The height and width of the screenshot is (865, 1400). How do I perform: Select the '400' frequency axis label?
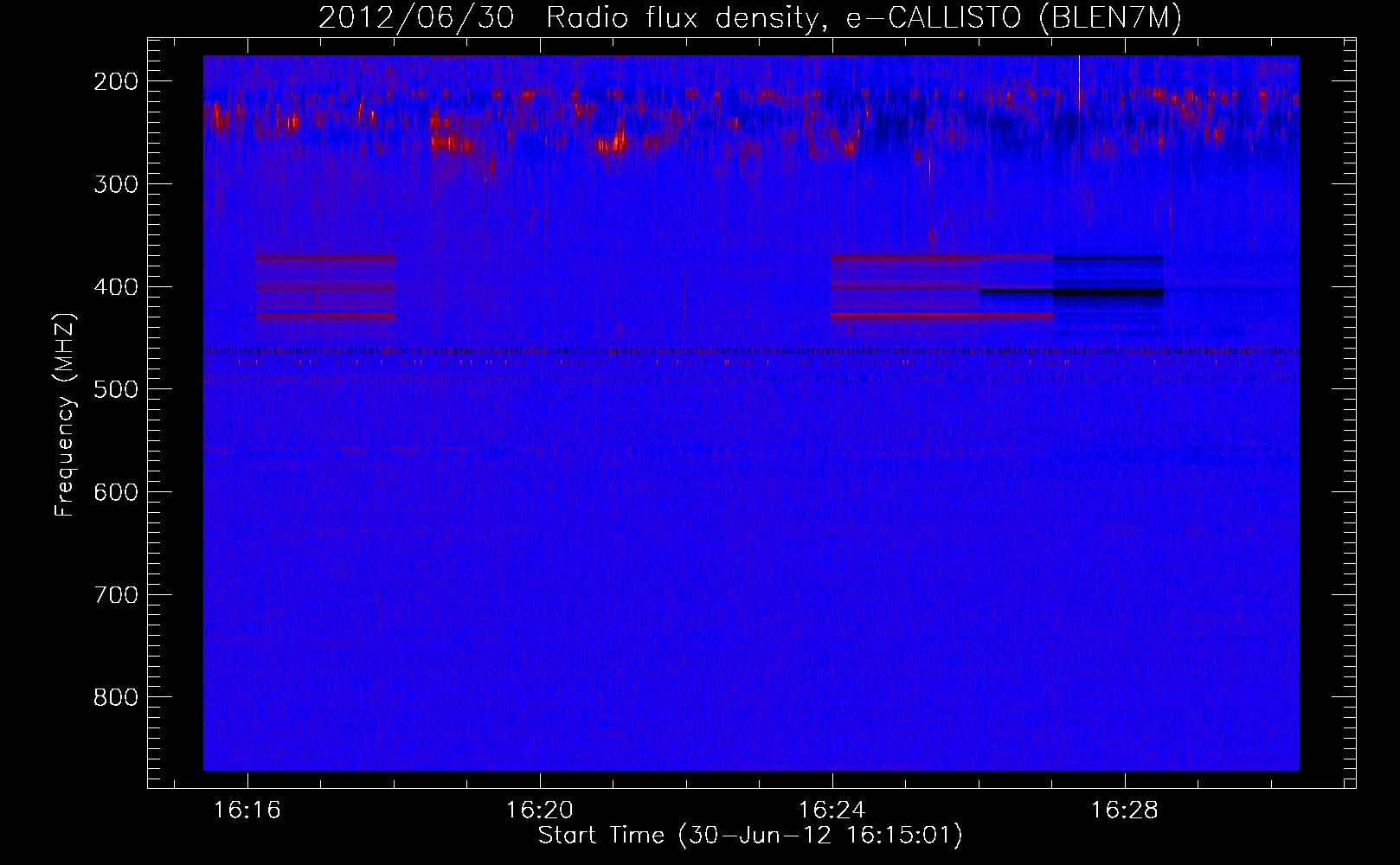115,287
